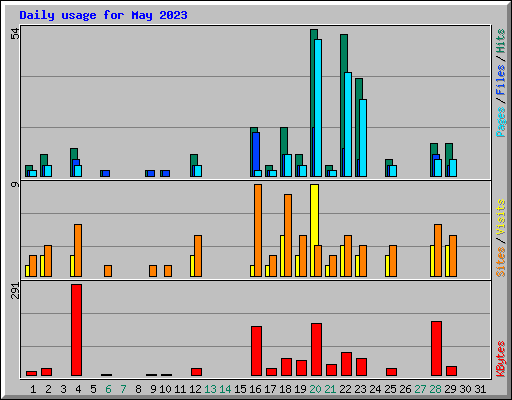Click the 'Files' legend label

coord(501,80)
